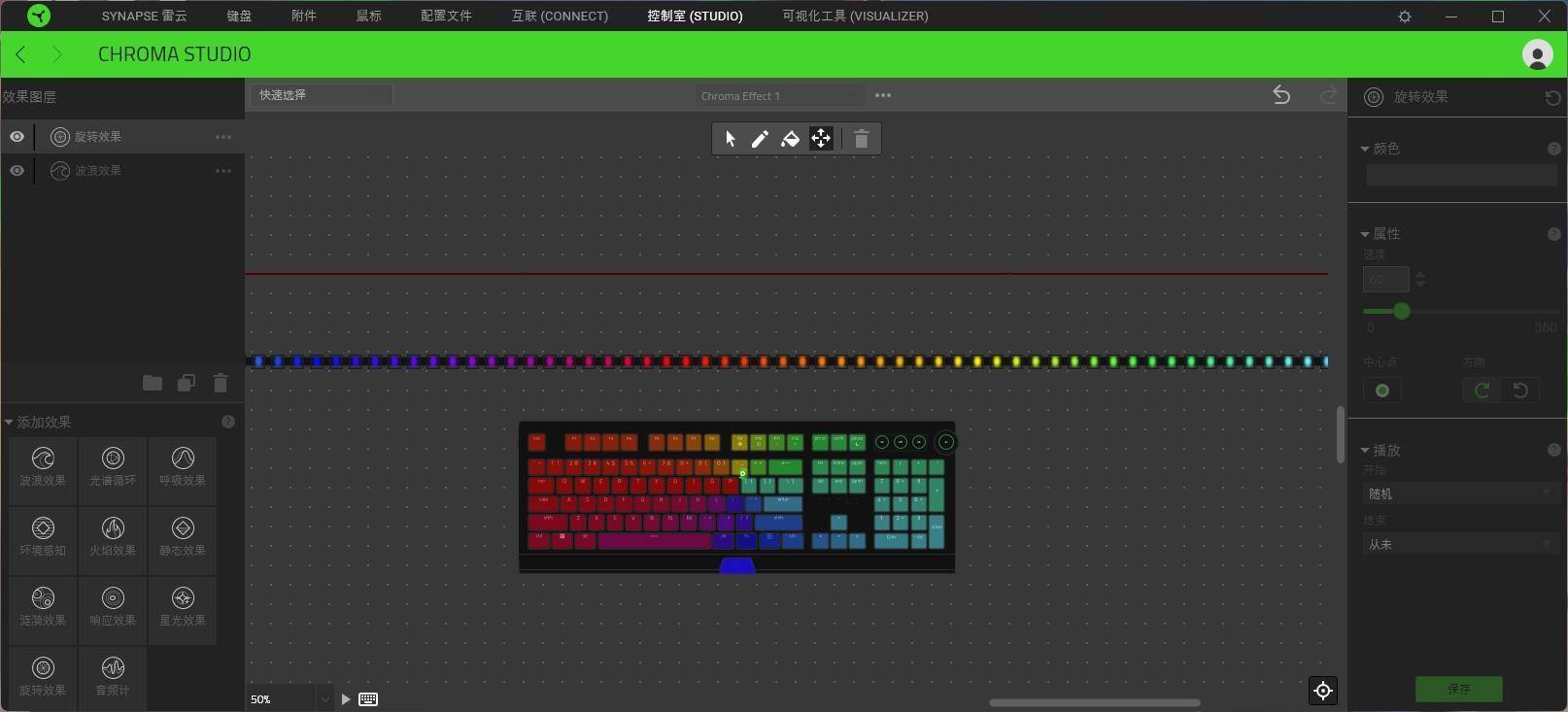Click the Razer logo icon
Image resolution: width=1568 pixels, height=712 pixels.
[39, 16]
